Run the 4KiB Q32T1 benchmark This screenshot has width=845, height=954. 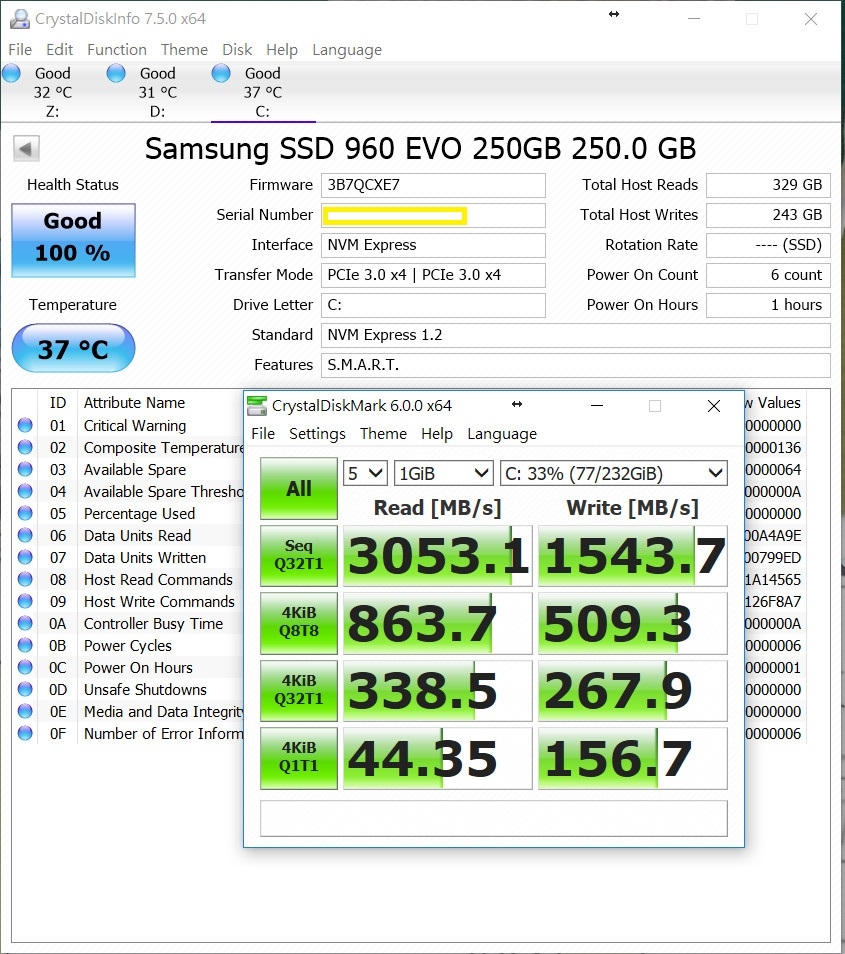pos(299,691)
